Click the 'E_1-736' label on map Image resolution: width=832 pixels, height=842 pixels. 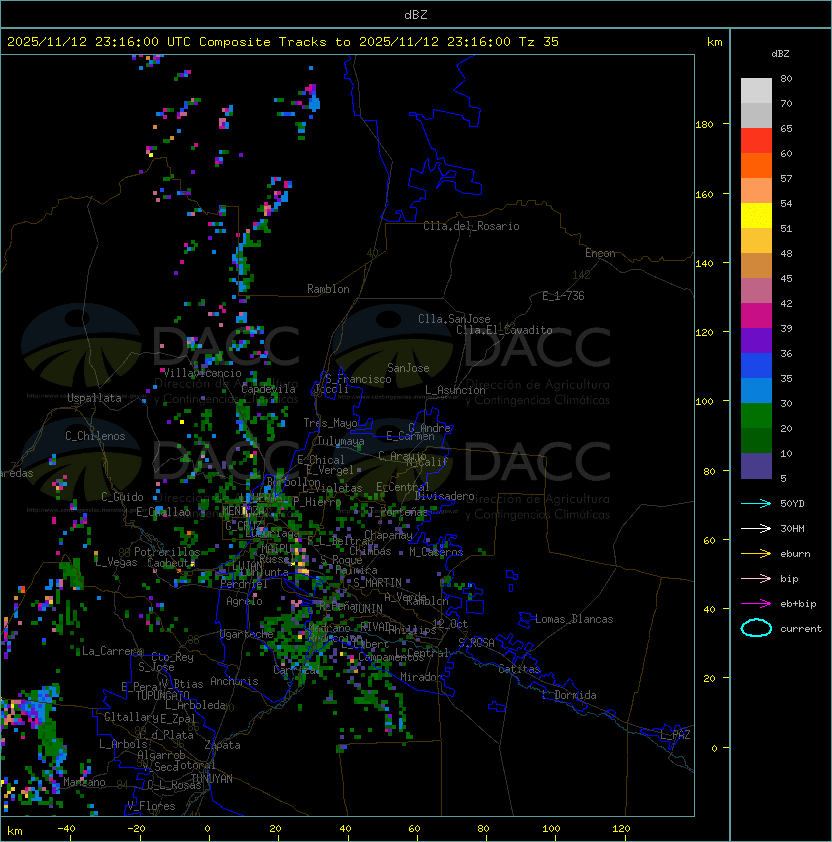563,296
